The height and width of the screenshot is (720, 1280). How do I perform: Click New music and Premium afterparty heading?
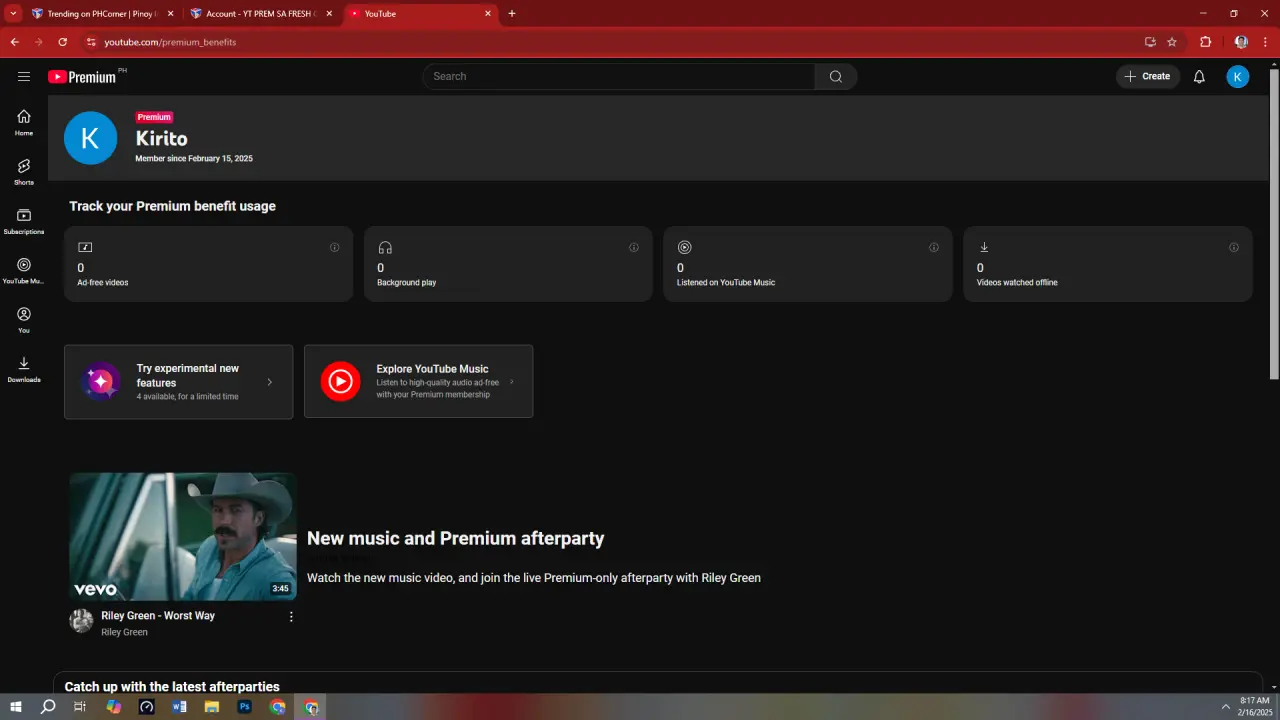tap(455, 538)
